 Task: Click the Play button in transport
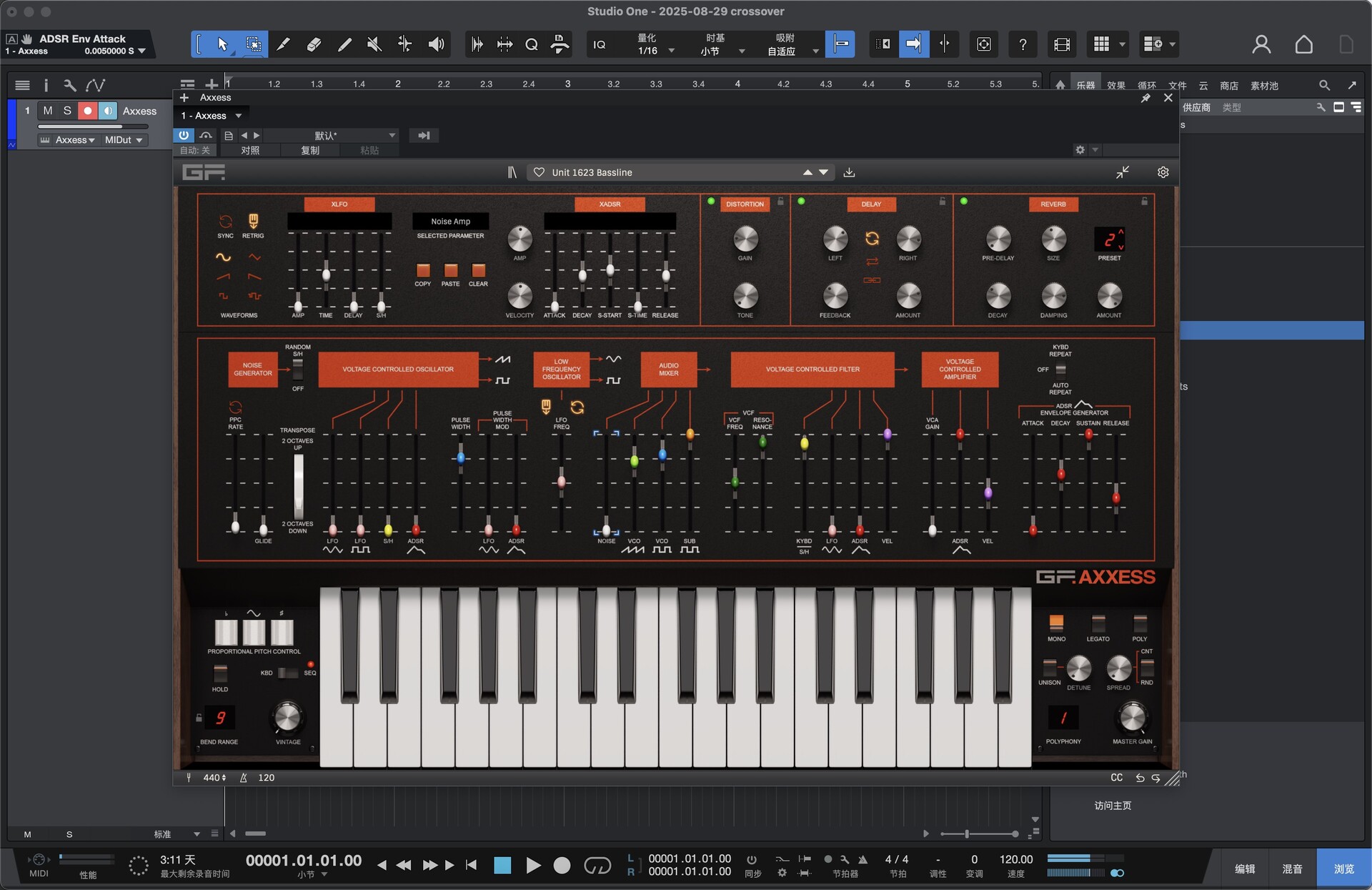coord(533,866)
